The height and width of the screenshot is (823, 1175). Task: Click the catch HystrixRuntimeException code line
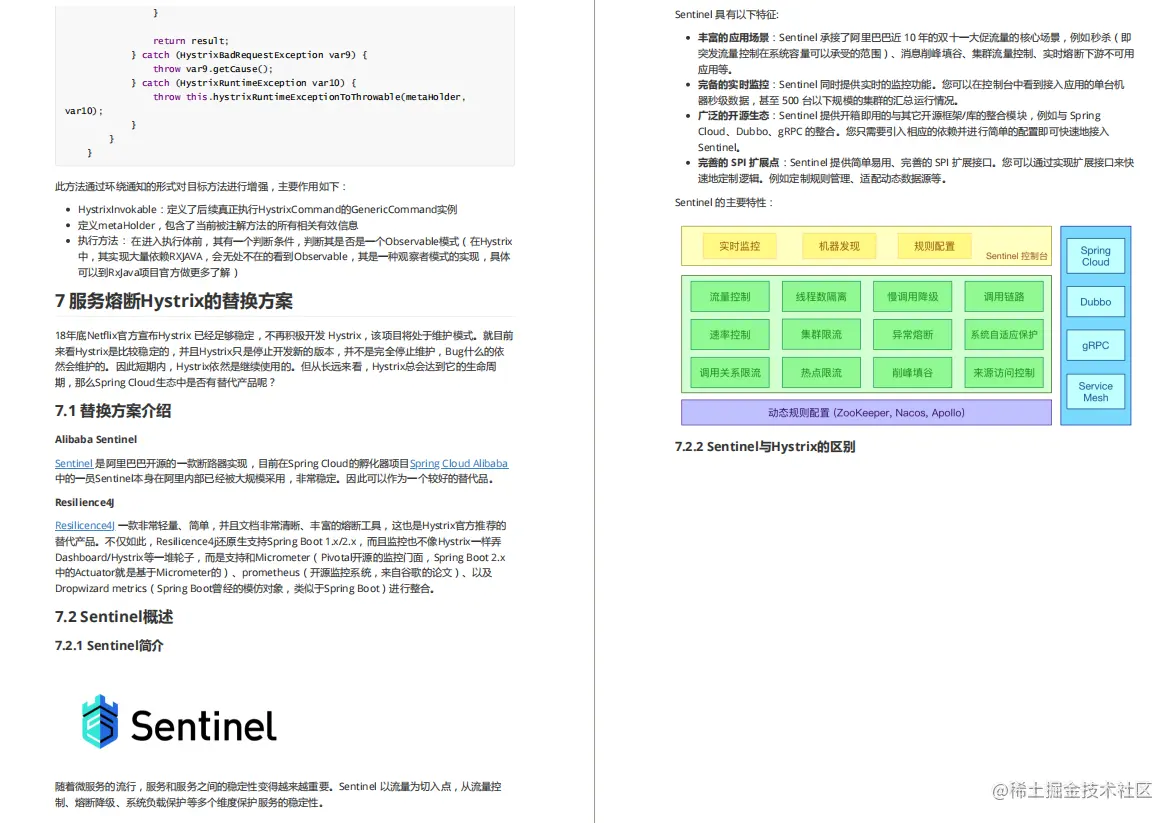[x=244, y=82]
